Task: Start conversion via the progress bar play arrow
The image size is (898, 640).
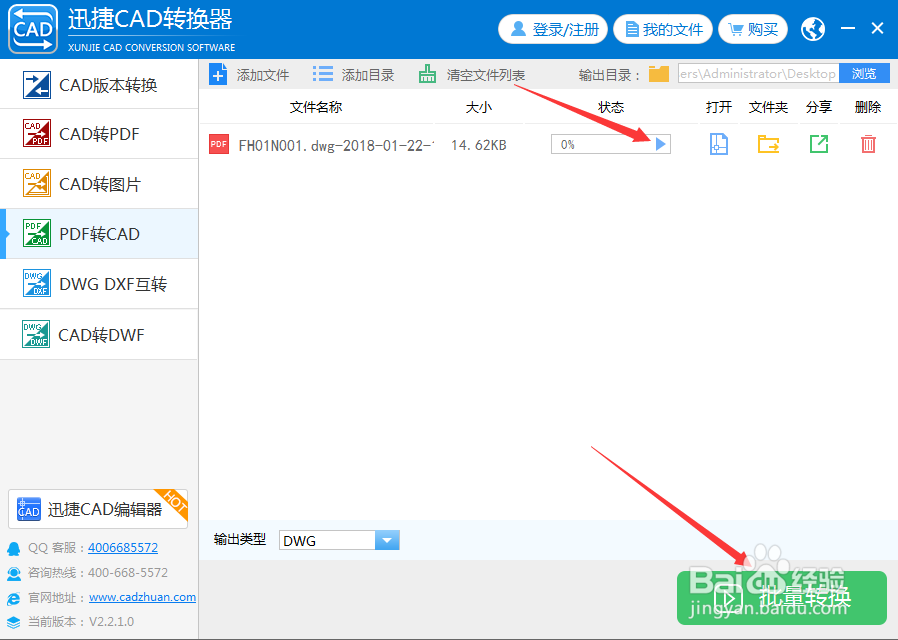Action: pos(660,144)
